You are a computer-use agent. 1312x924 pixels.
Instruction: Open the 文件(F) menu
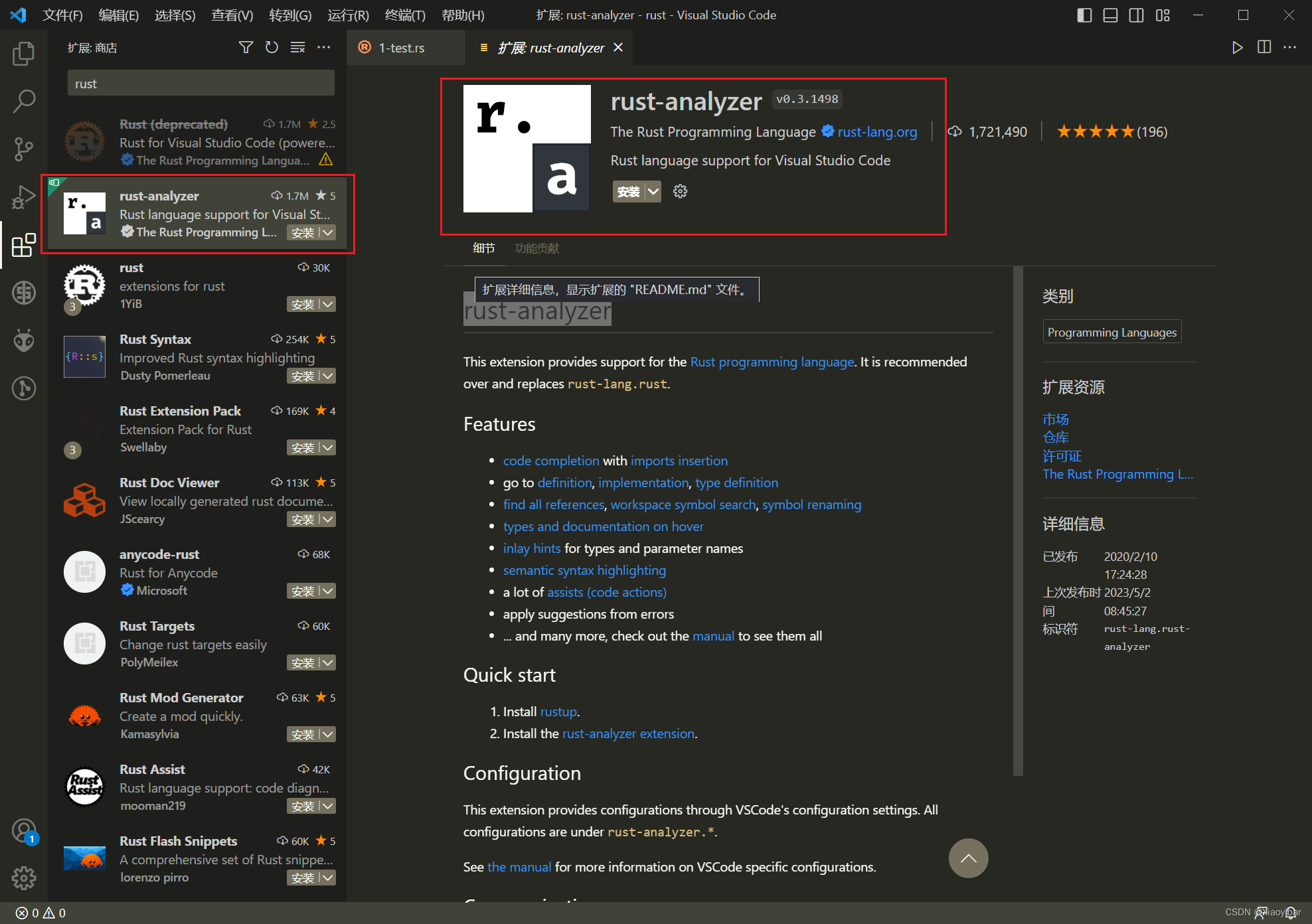pos(62,15)
